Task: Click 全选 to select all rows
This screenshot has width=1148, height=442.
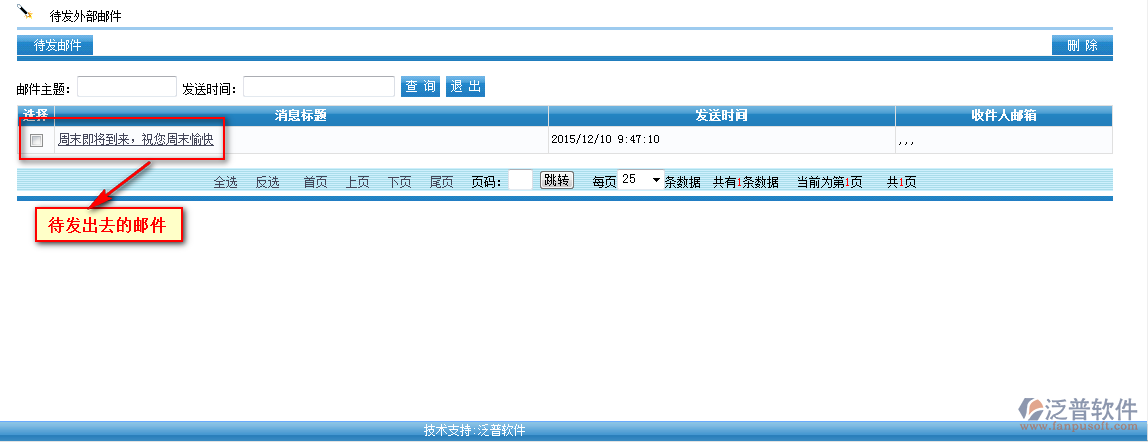Action: pos(226,182)
